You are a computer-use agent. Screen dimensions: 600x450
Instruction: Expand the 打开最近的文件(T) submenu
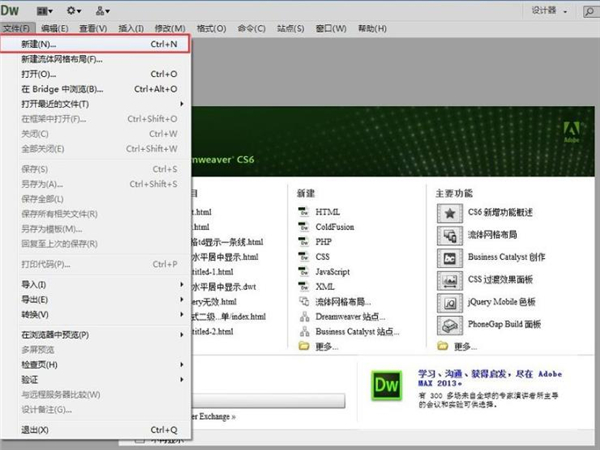[96, 104]
